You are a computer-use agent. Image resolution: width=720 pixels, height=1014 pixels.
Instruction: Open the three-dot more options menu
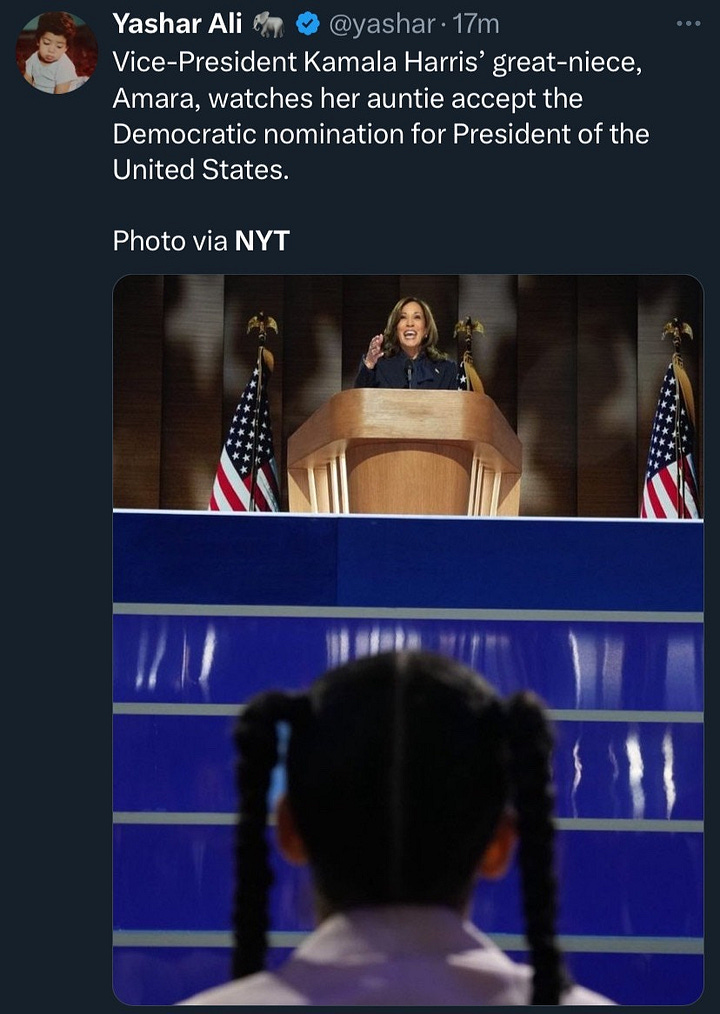click(688, 23)
